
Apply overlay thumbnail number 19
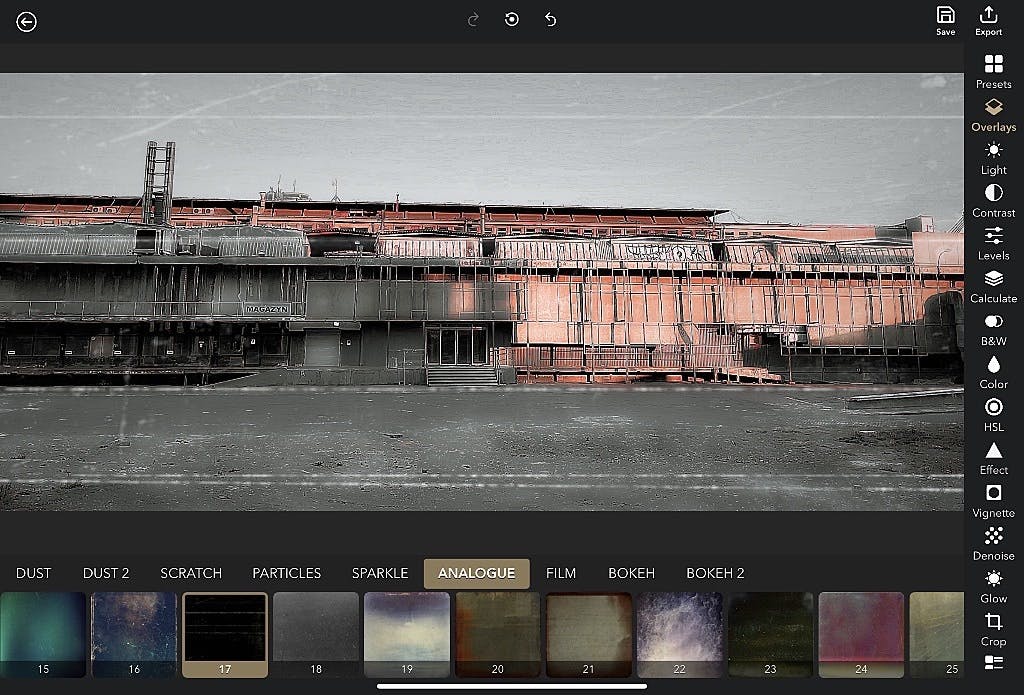(x=406, y=634)
